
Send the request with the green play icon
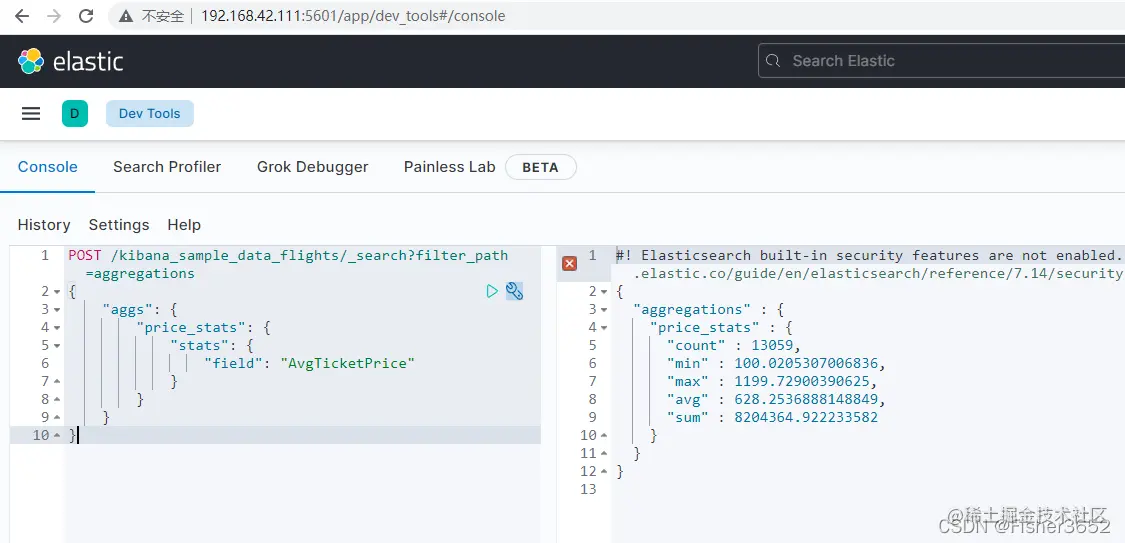tap(492, 291)
